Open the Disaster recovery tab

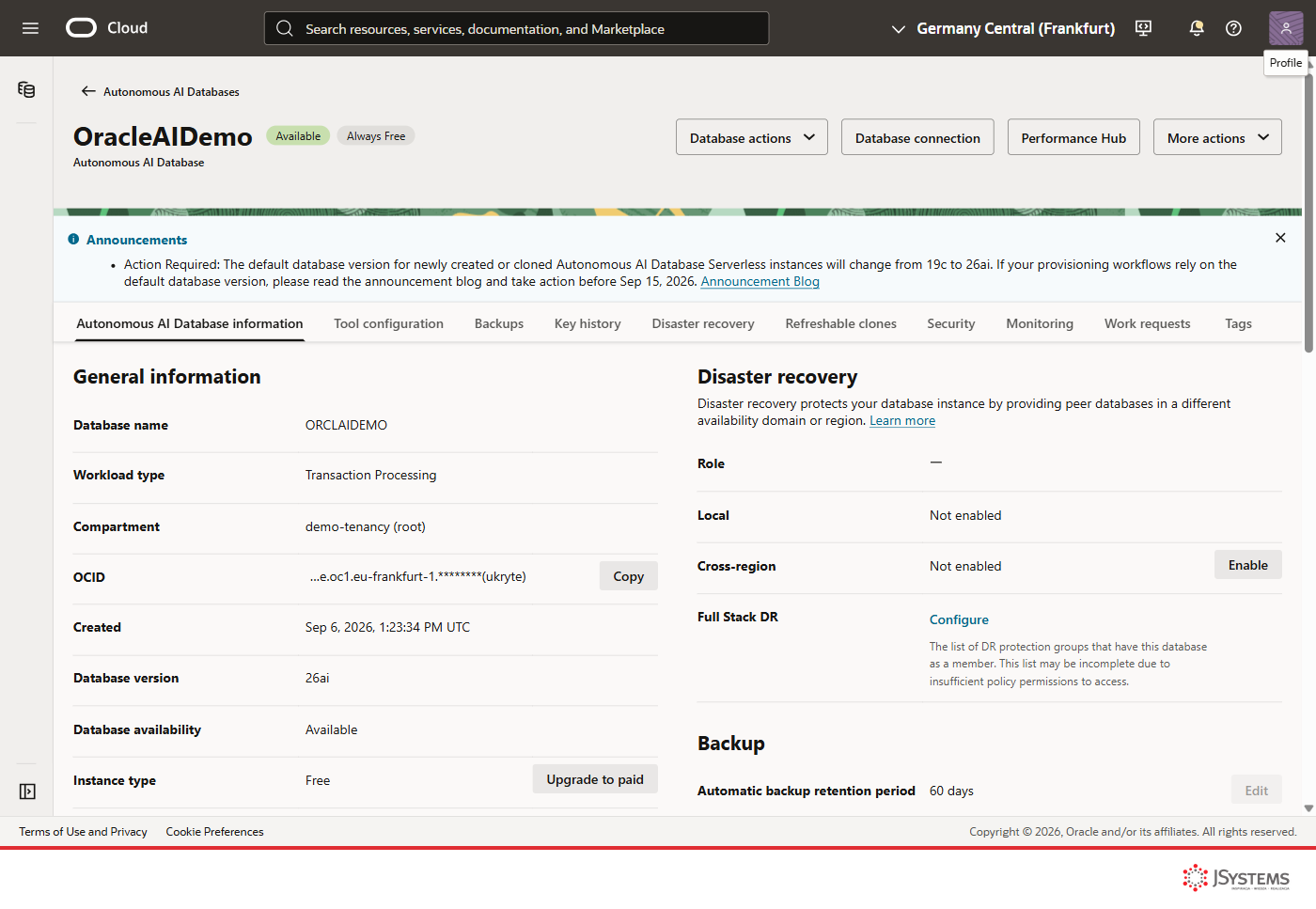coord(703,323)
